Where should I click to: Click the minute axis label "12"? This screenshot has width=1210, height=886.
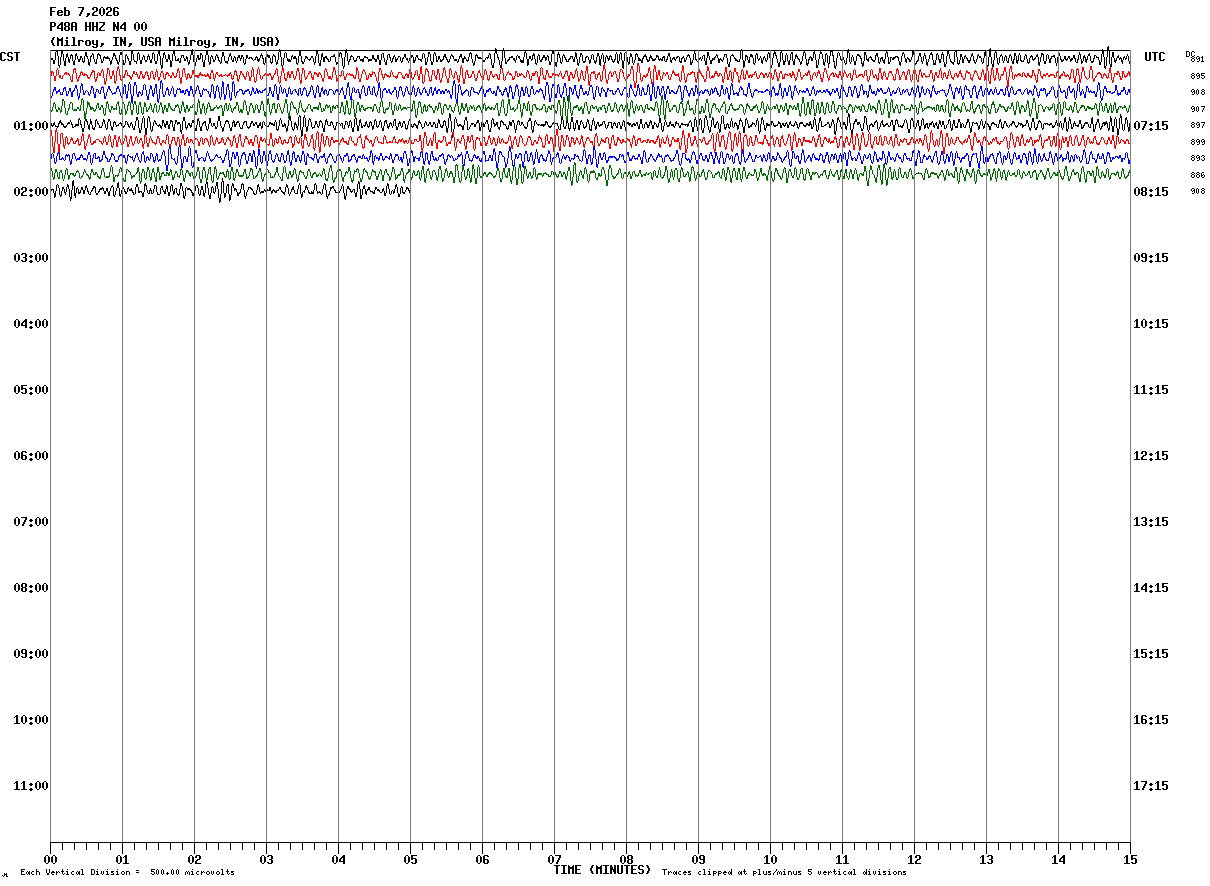point(914,859)
